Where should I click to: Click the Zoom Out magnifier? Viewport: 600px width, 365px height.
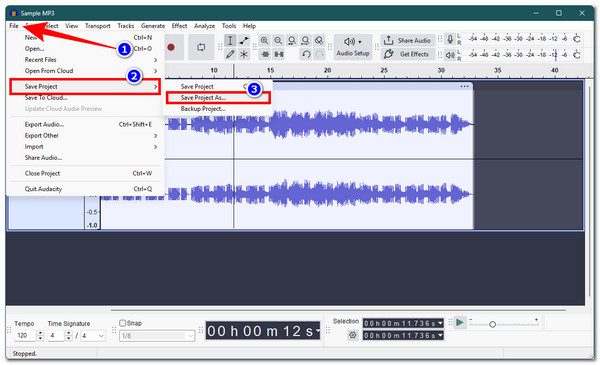[x=278, y=41]
